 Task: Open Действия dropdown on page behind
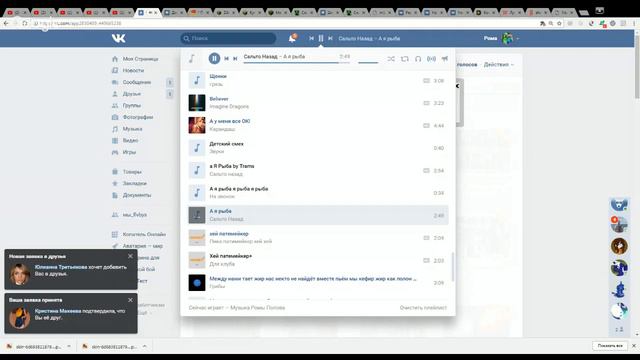(498, 64)
